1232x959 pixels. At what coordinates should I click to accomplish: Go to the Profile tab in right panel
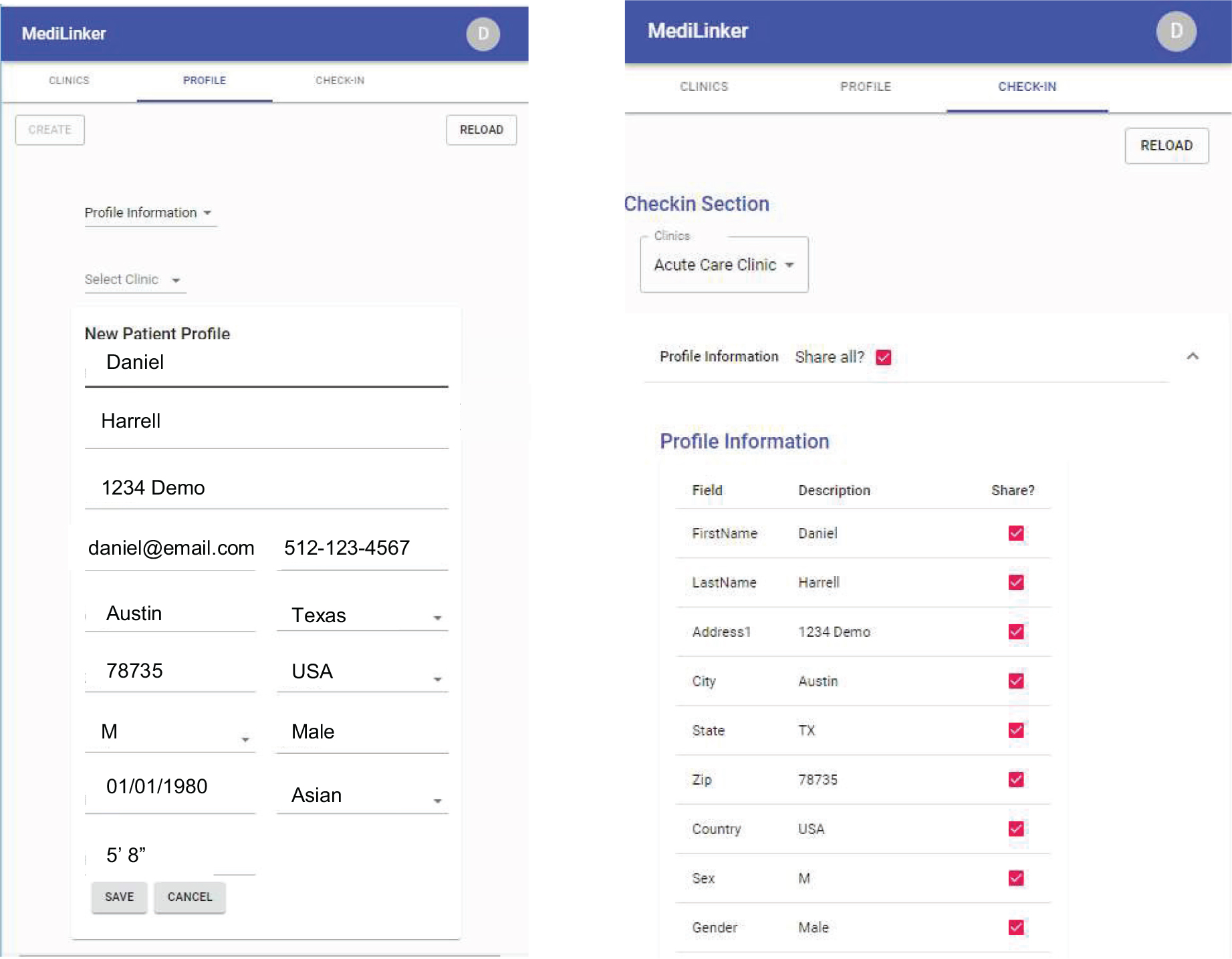click(x=865, y=87)
